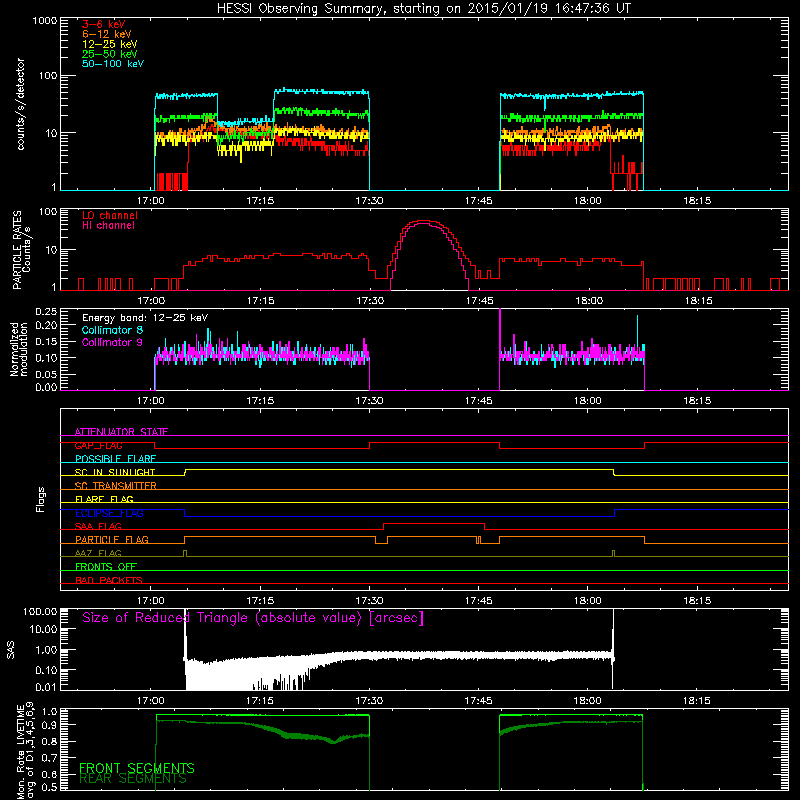This screenshot has width=800, height=800.
Task: Click the counts/s/detector axis label
Action: pyautogui.click(x=21, y=104)
